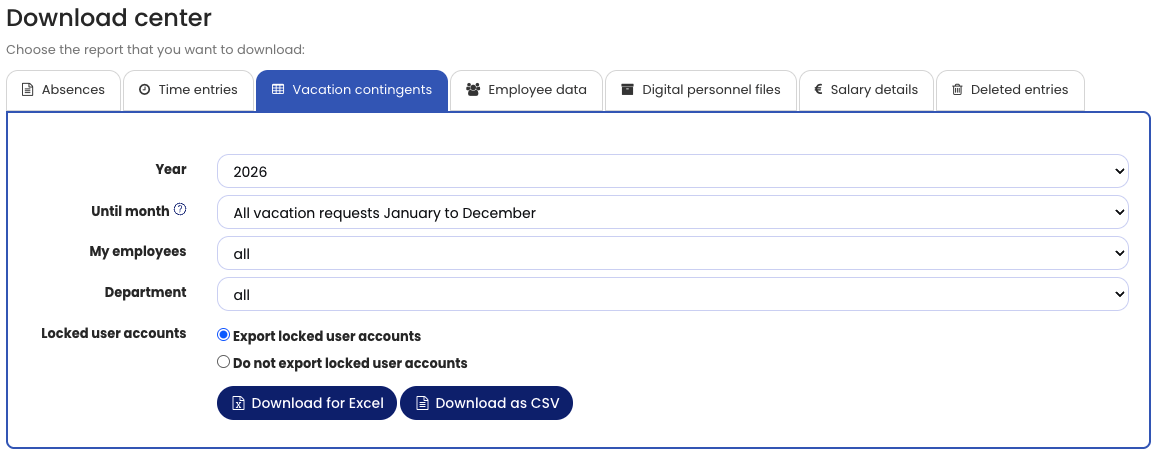Click the clock icon on Time entries tab
This screenshot has height=454, width=1157.
pyautogui.click(x=144, y=90)
